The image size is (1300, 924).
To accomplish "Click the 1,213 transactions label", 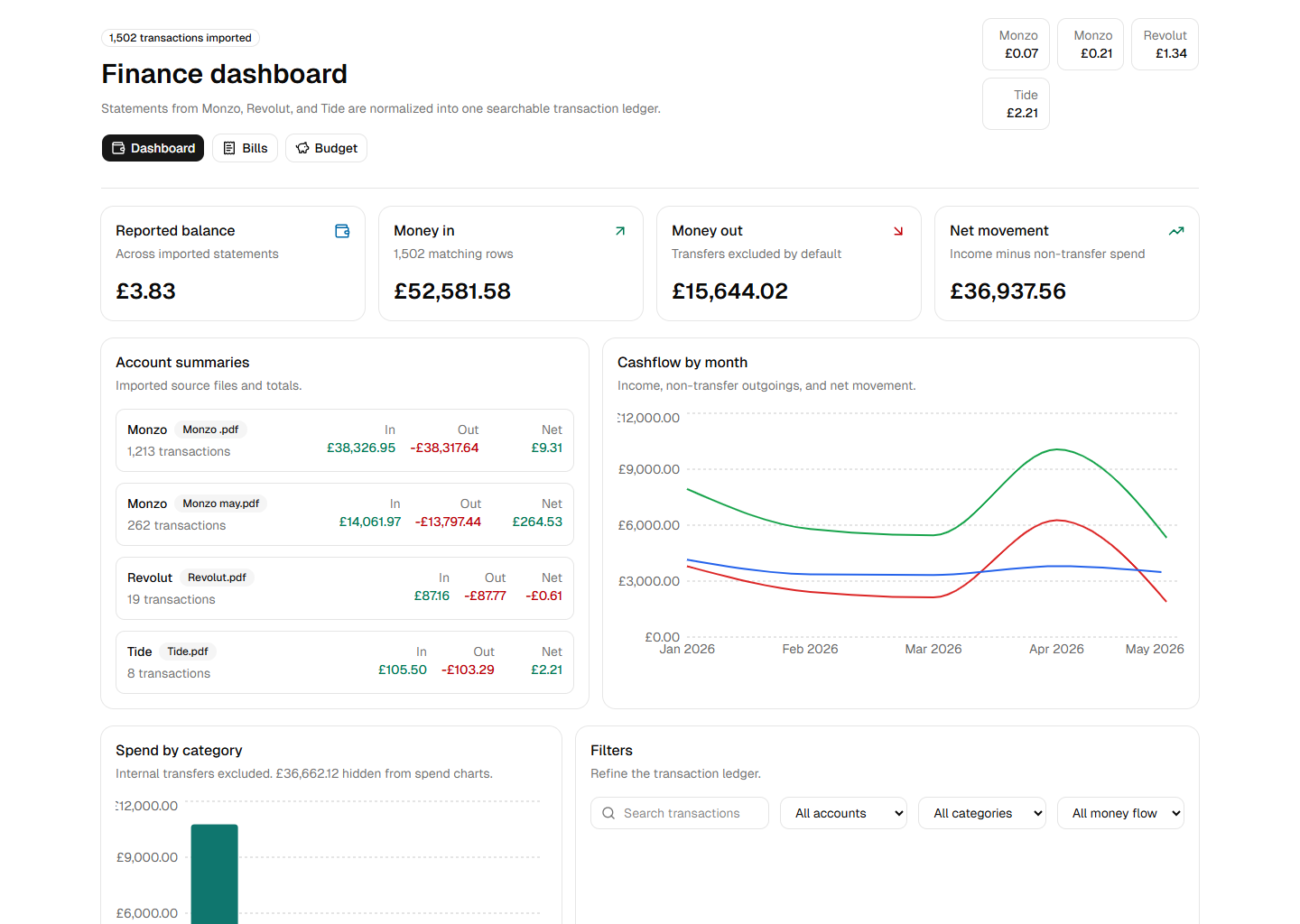I will click(x=179, y=451).
